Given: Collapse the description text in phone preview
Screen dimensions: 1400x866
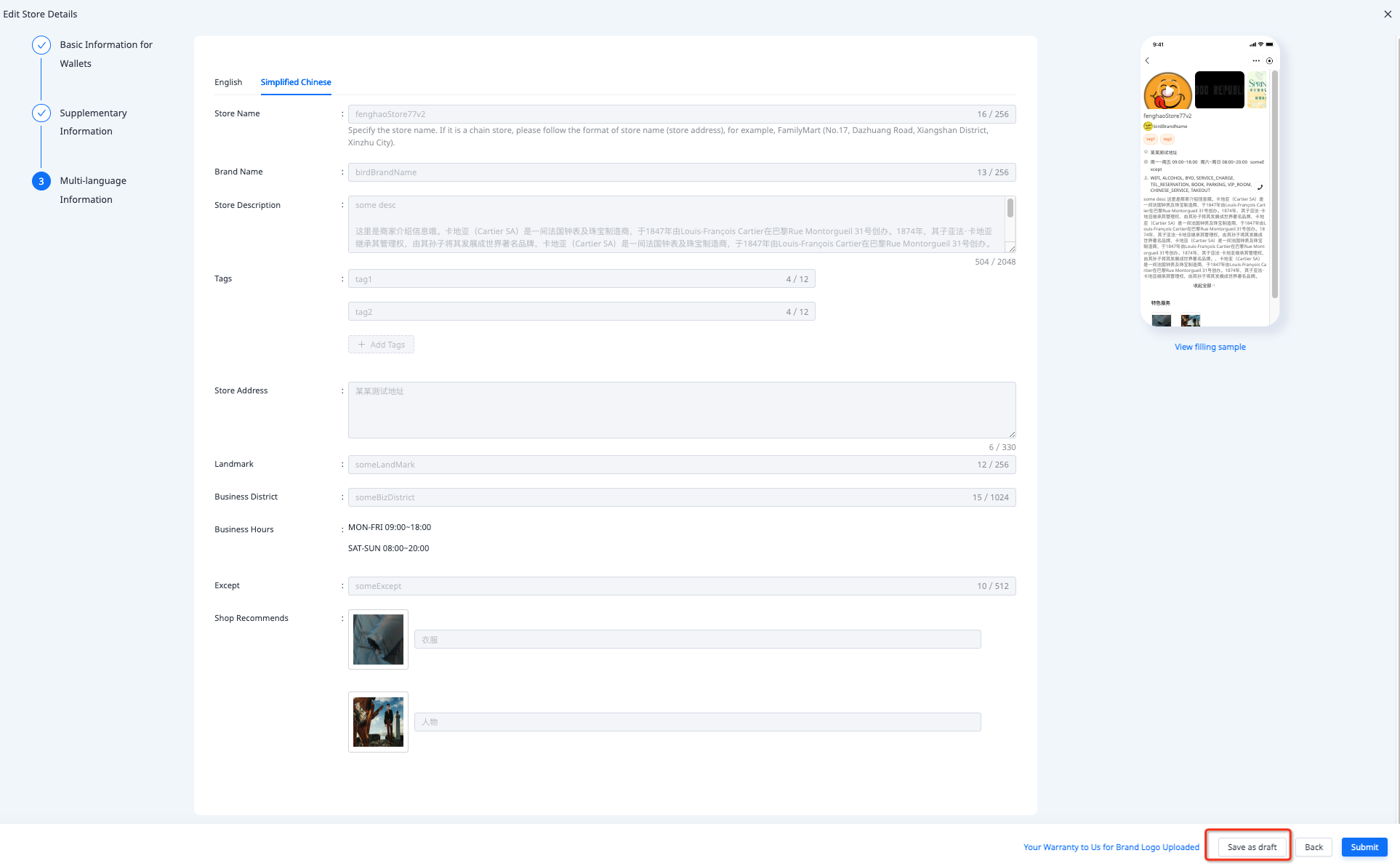Looking at the screenshot, I should 1204,286.
